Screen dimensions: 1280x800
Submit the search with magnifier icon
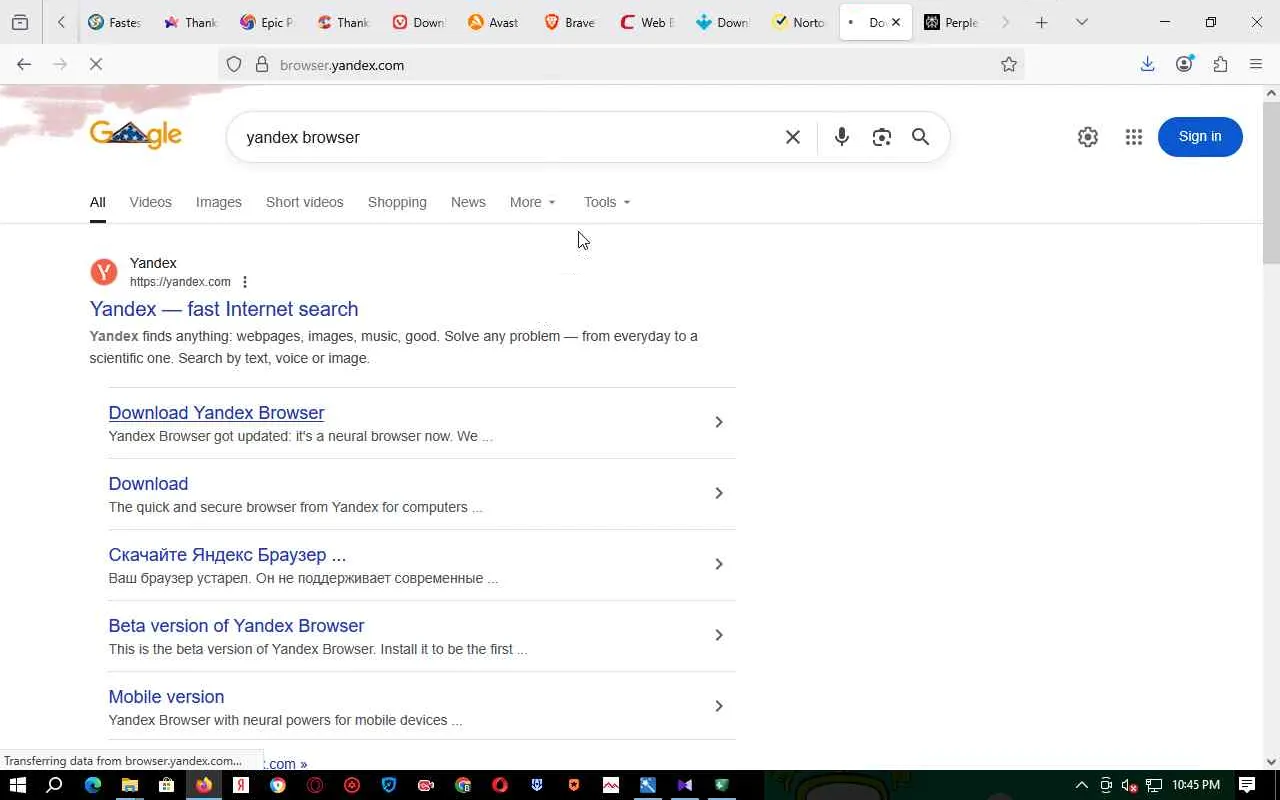[x=921, y=137]
